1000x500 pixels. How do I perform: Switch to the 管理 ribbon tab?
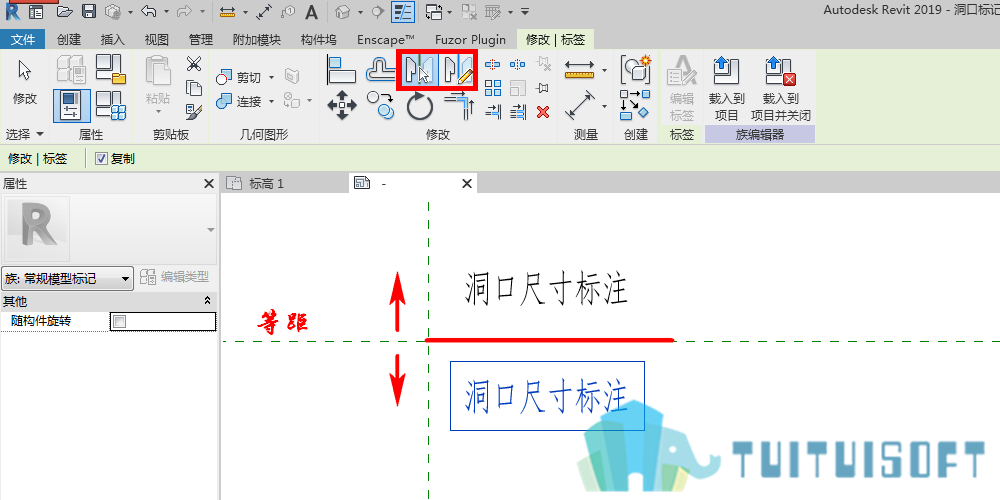click(x=201, y=40)
